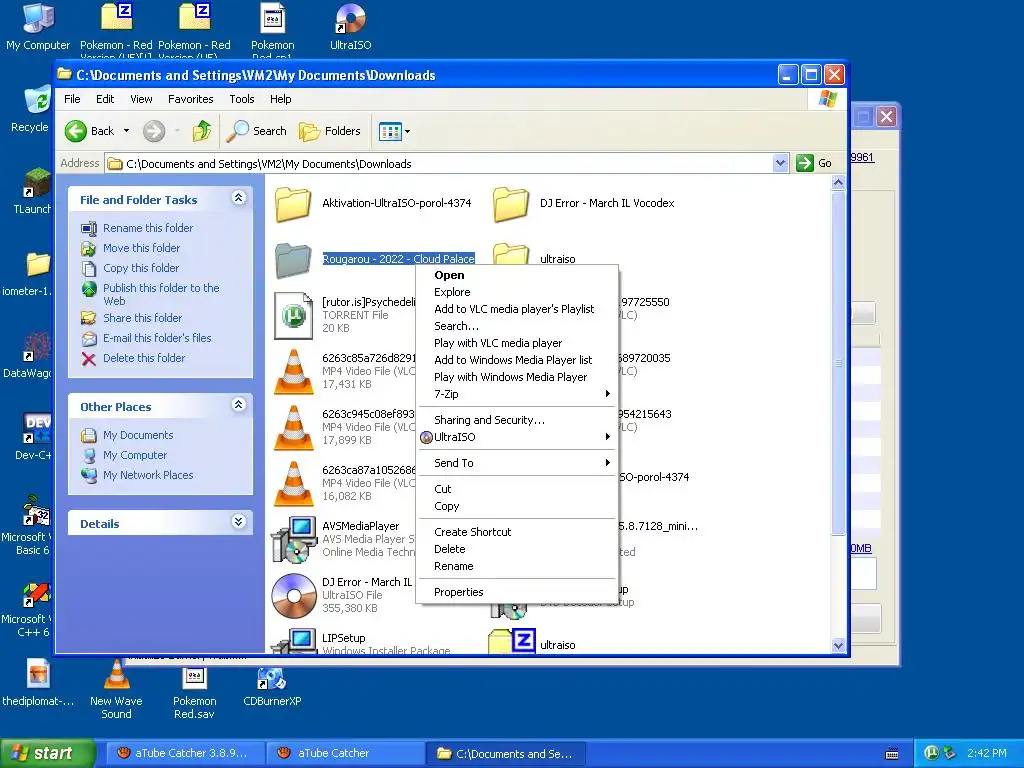This screenshot has height=768, width=1024.
Task: Select the 6263ca87a1052686 VLC video icon
Action: pos(293,484)
